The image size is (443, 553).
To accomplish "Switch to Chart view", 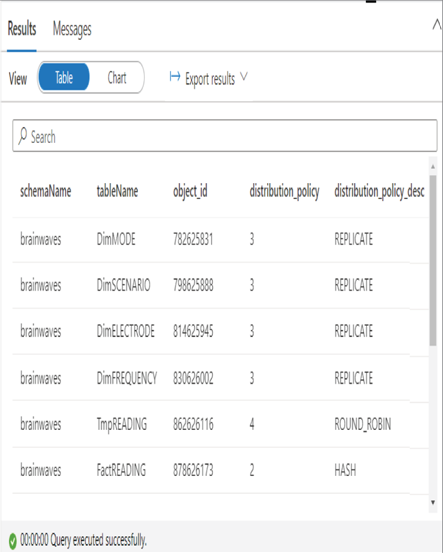I will 117,77.
